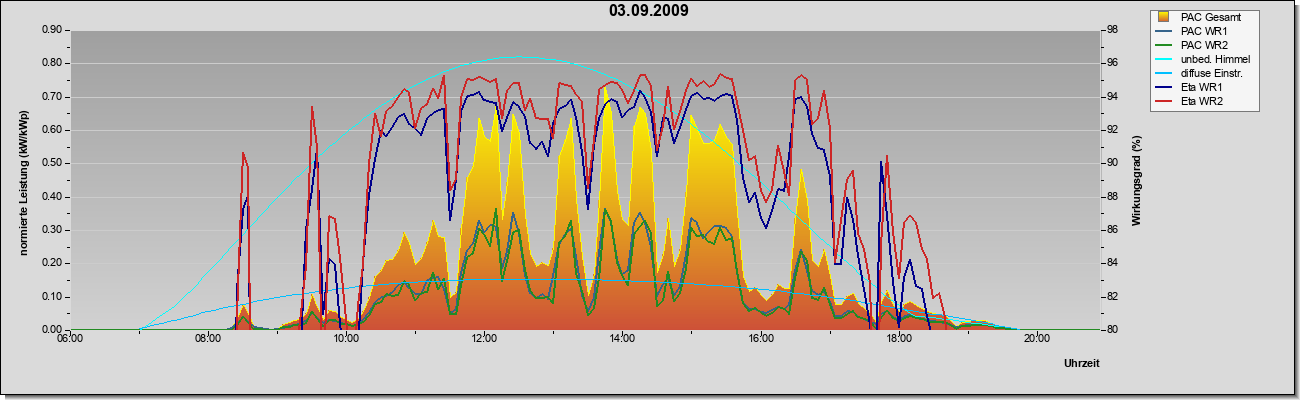This screenshot has width=1300, height=400.
Task: Click the Wirkungsgrad (%) axis title
Action: point(1137,181)
